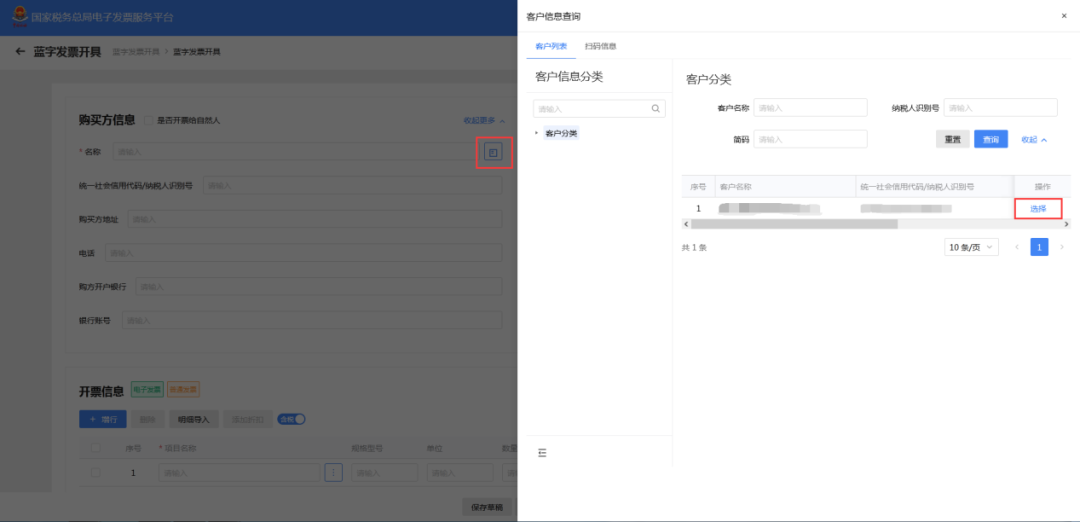The height and width of the screenshot is (522, 1080).
Task: Click the 客户名称 input field
Action: click(810, 108)
